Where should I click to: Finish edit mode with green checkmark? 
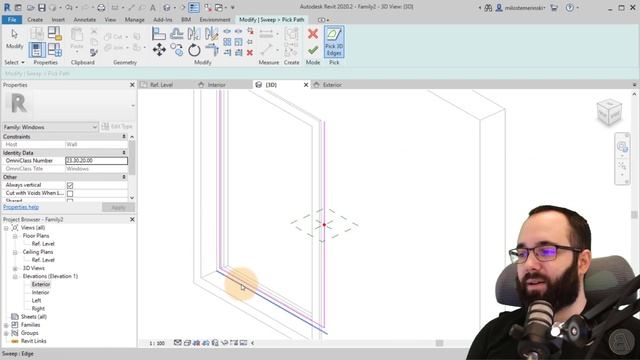pyautogui.click(x=313, y=50)
